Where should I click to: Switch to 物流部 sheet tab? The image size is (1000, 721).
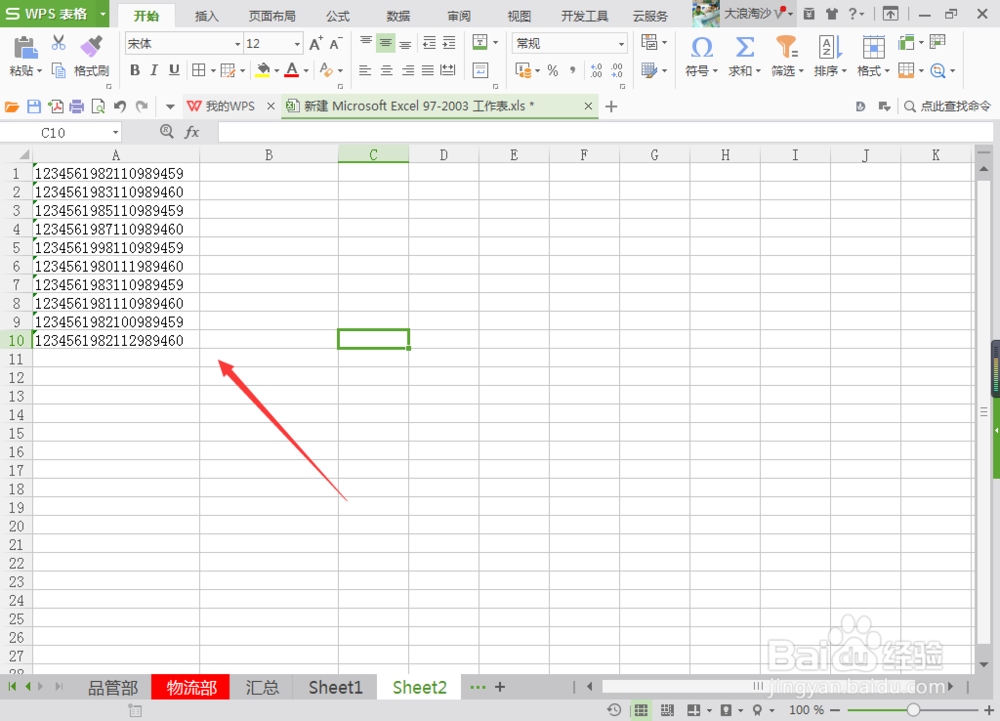pos(191,687)
